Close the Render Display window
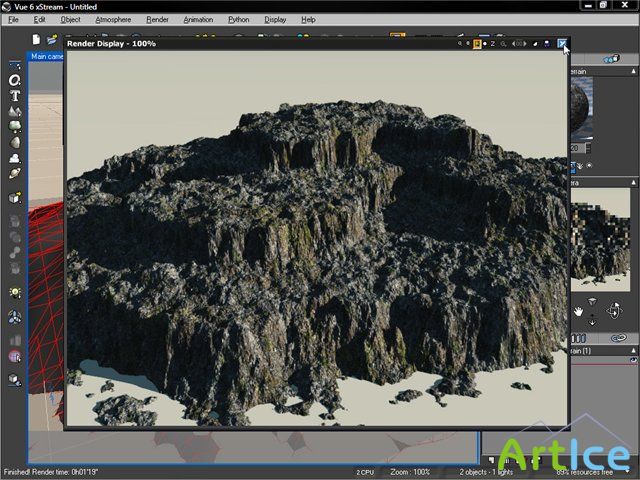Image resolution: width=640 pixels, height=480 pixels. tap(563, 44)
